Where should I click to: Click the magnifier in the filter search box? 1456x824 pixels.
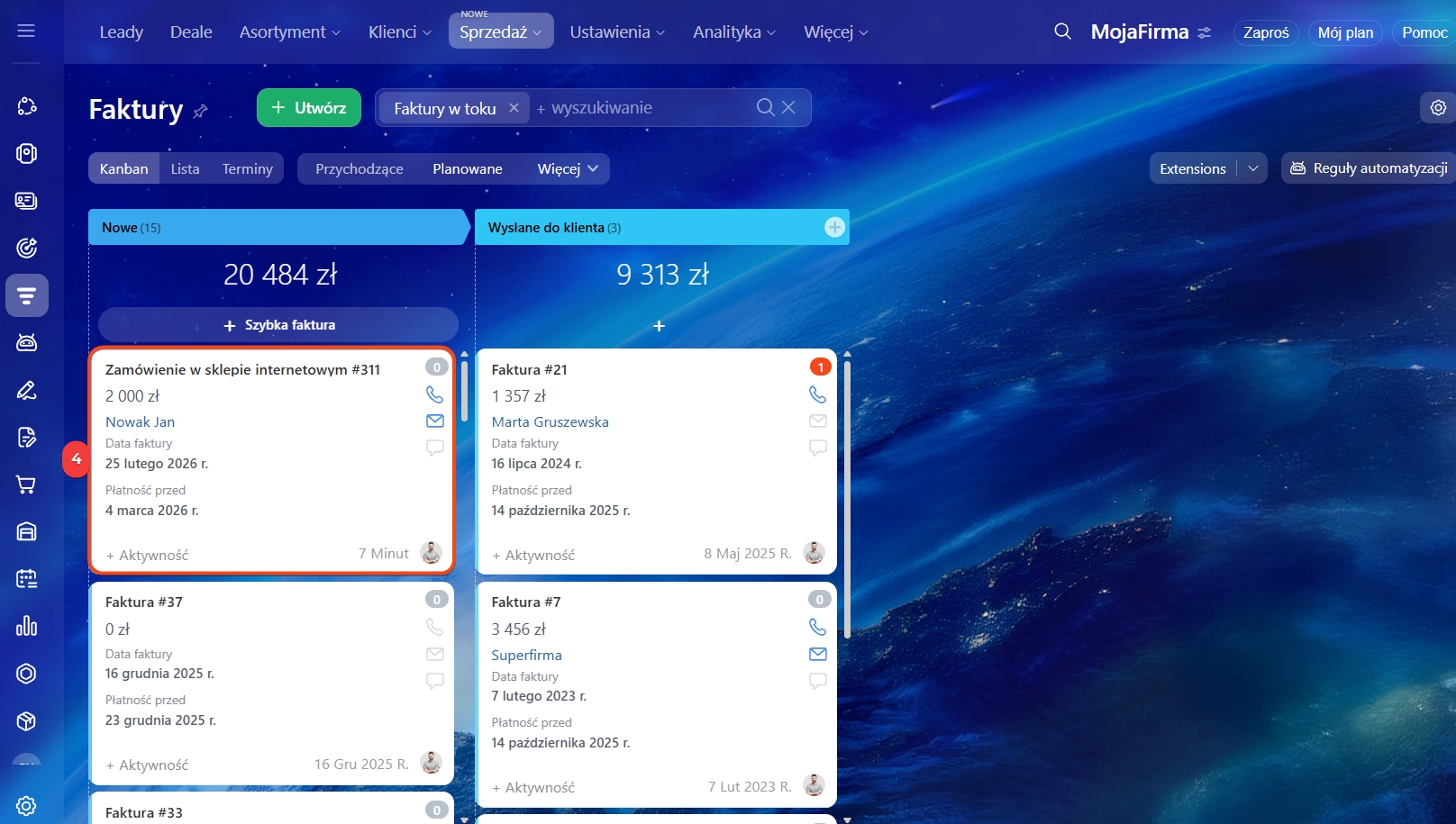pyautogui.click(x=766, y=107)
